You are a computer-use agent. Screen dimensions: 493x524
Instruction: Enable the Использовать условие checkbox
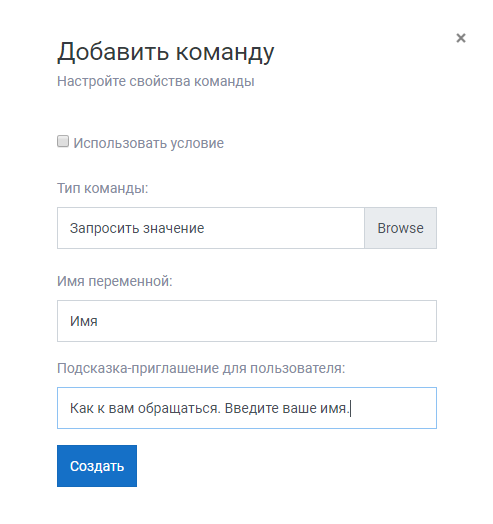point(63,141)
